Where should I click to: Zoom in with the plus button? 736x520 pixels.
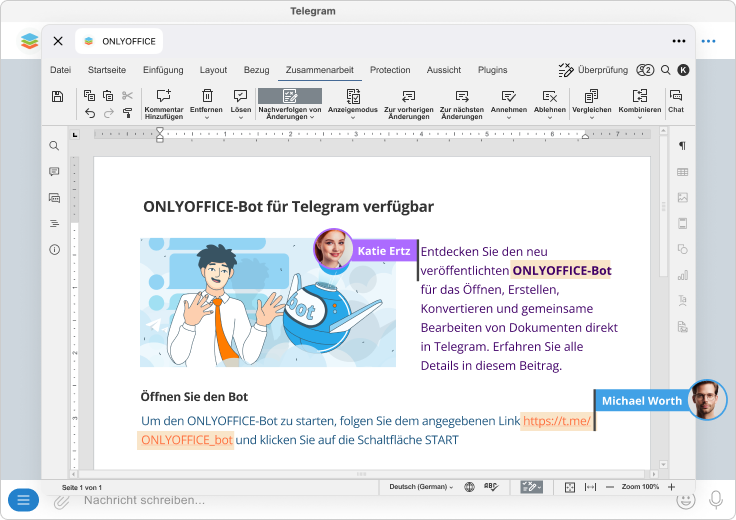coord(672,487)
